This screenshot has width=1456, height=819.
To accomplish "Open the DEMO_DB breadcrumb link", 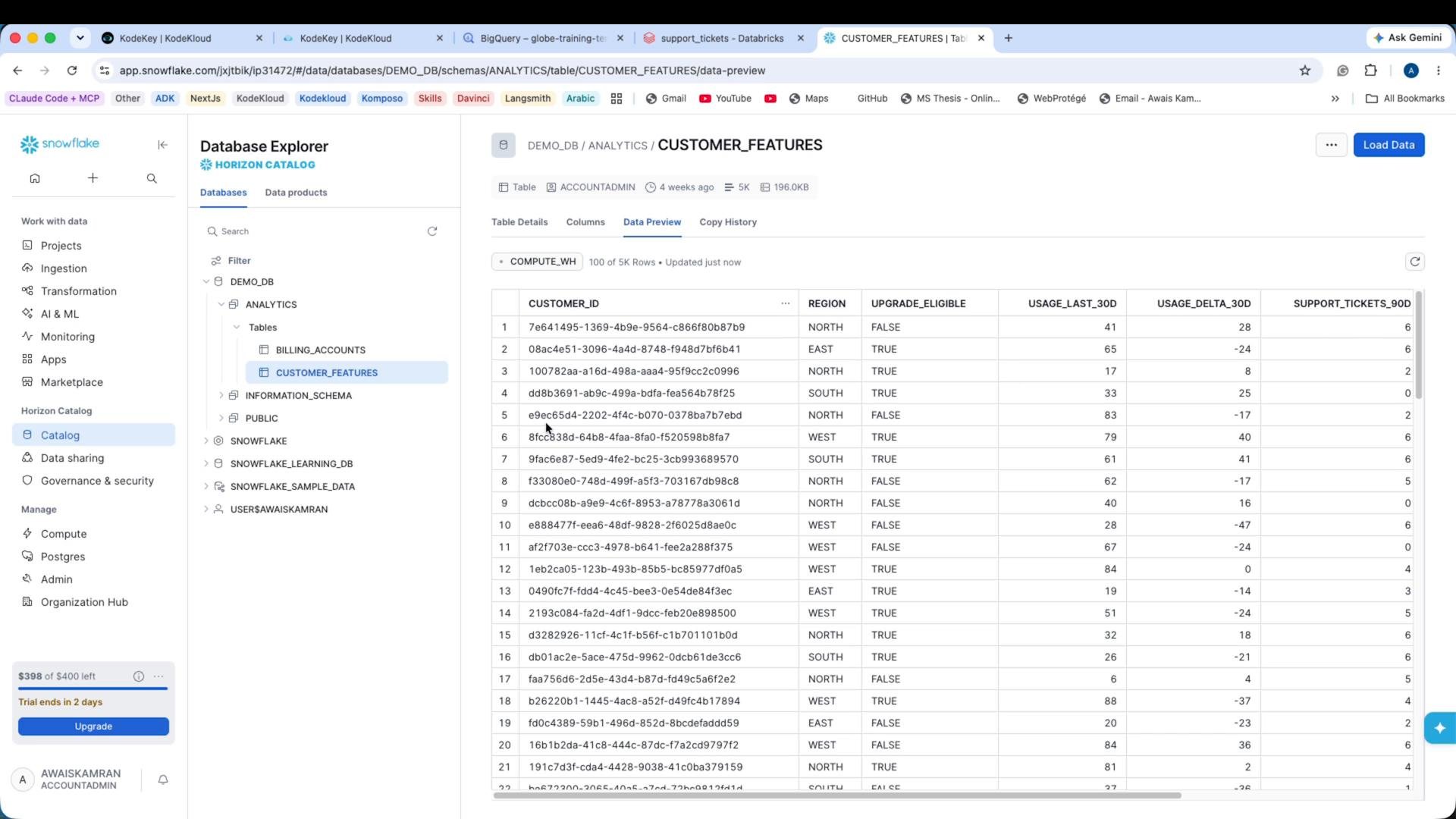I will point(553,146).
